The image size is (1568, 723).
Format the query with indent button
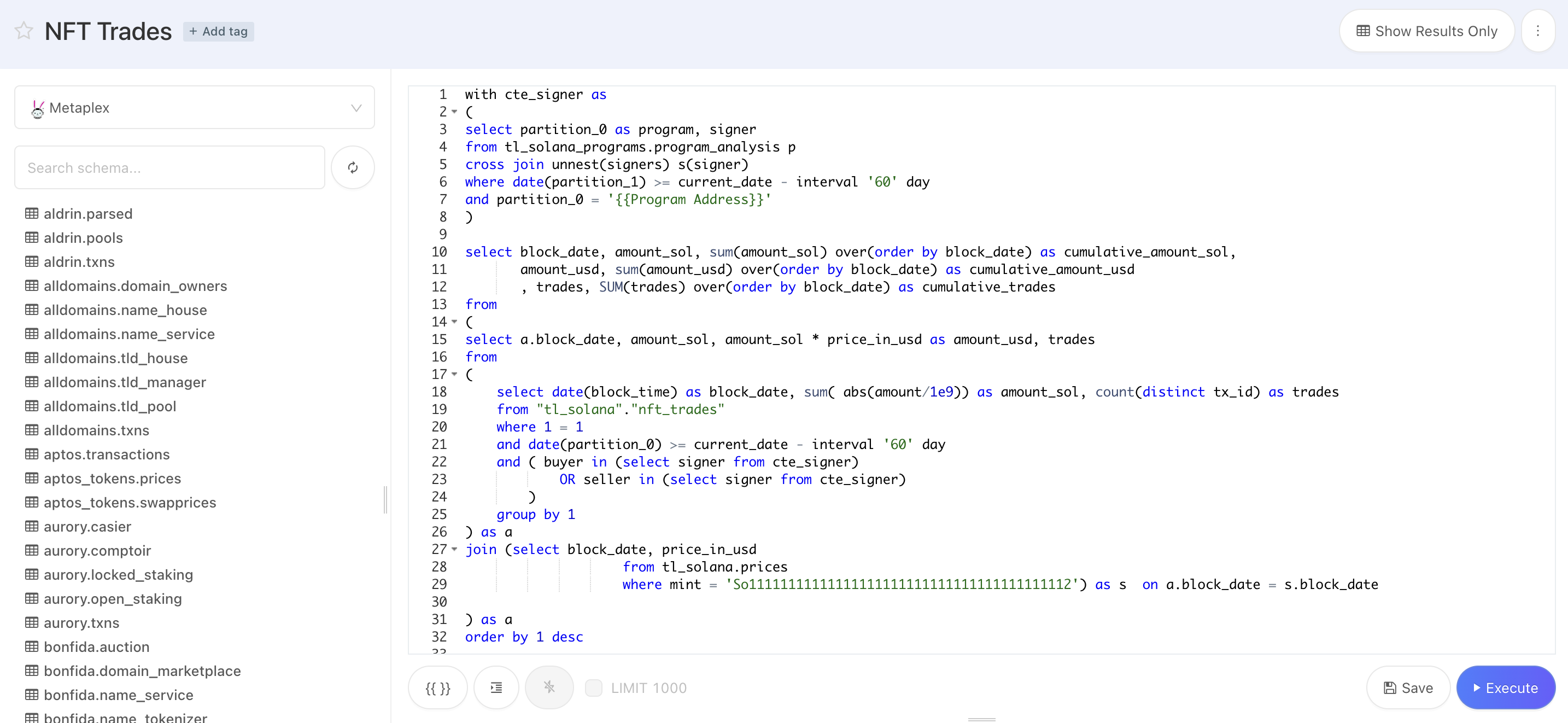496,687
